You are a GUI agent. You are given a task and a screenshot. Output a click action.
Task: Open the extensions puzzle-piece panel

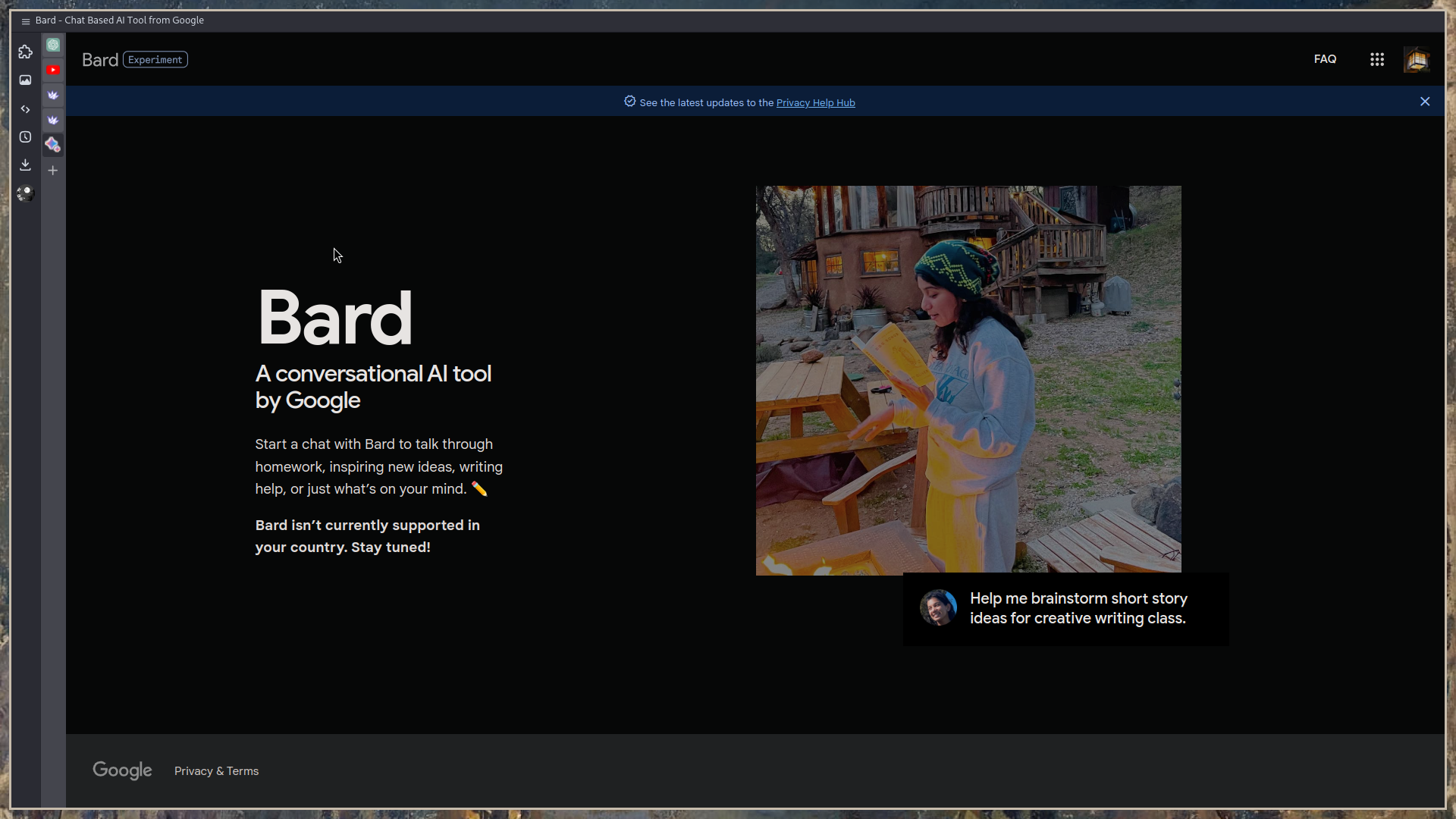point(25,52)
